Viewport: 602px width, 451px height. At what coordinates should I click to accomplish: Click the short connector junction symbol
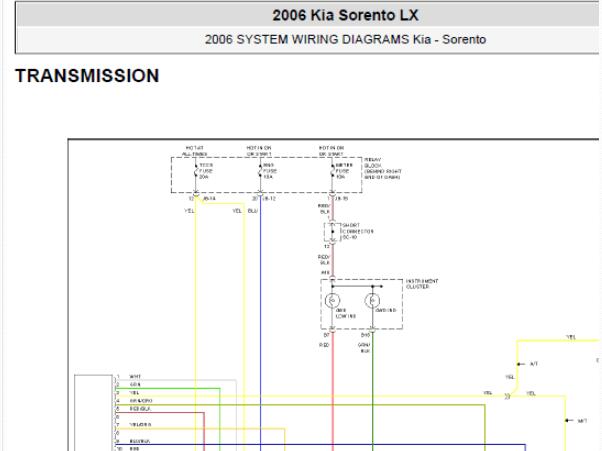point(332,232)
